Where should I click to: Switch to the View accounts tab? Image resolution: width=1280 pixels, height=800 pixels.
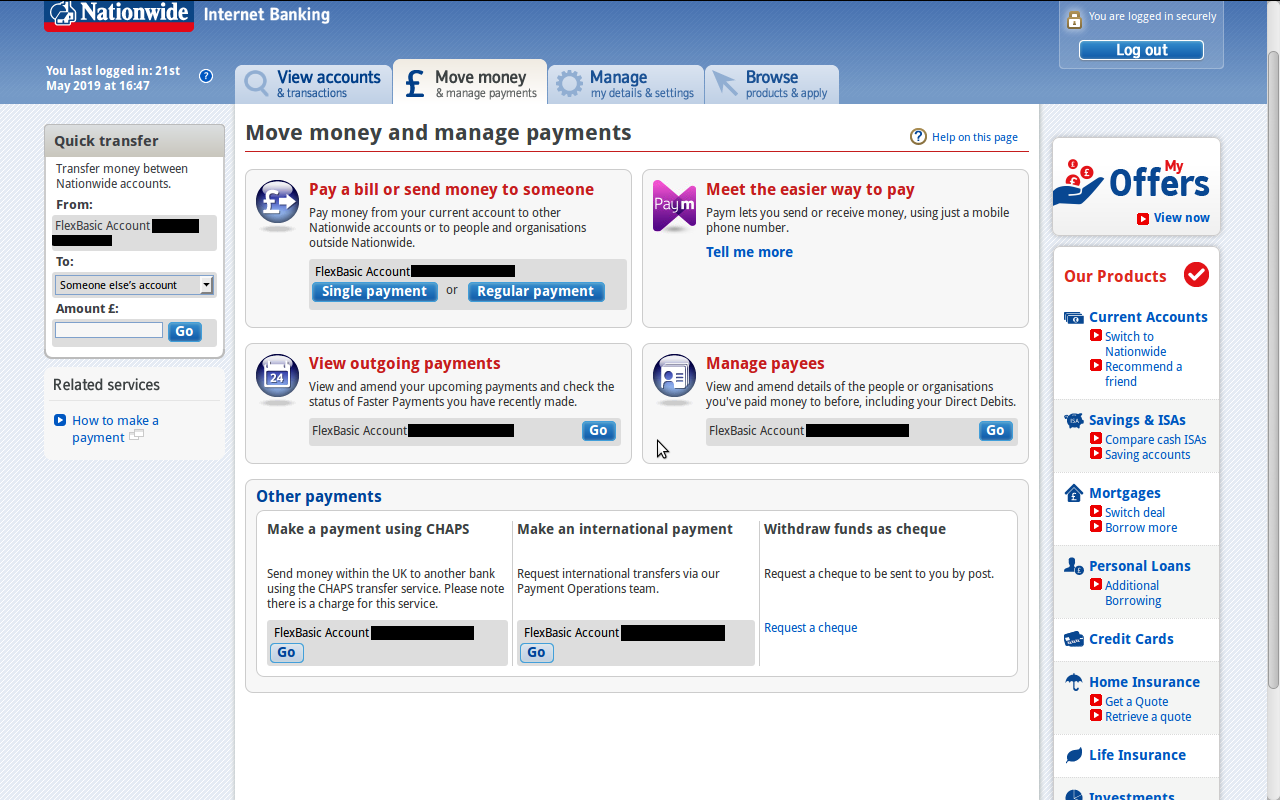click(x=314, y=84)
